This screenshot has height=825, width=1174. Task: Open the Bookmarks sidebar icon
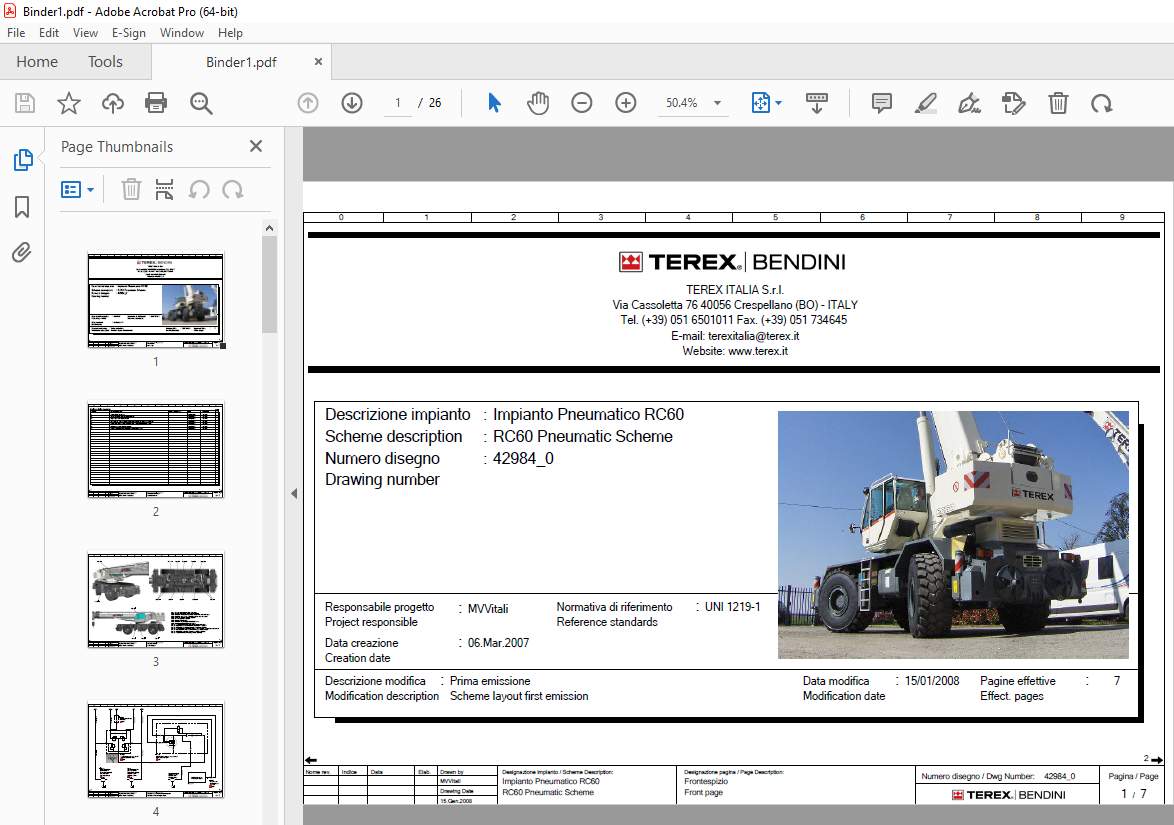tap(22, 207)
